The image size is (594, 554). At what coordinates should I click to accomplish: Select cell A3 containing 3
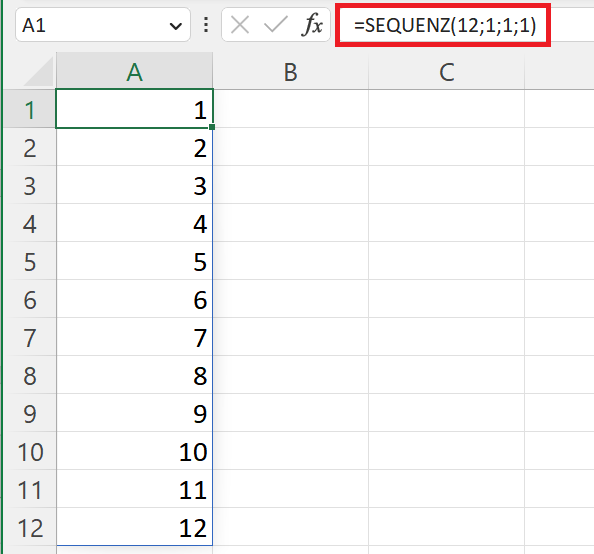click(134, 185)
